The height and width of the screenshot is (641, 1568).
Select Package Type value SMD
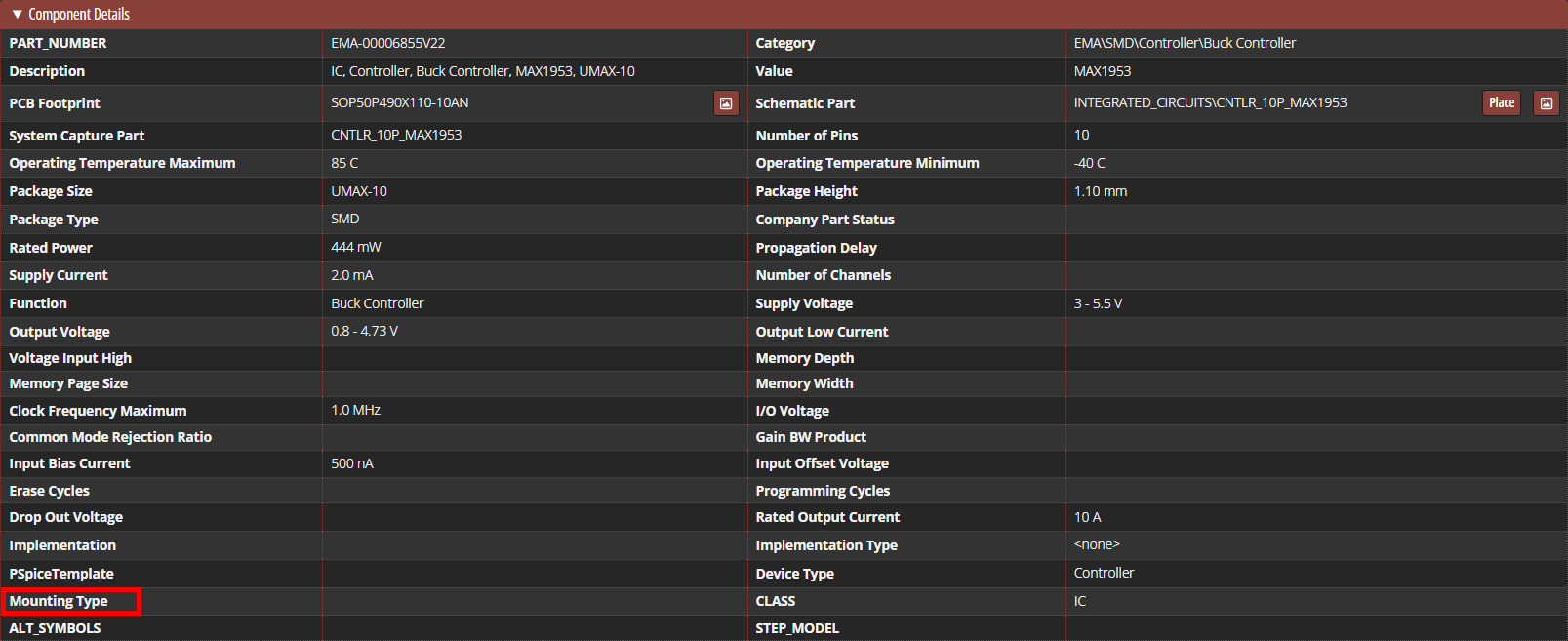click(344, 219)
